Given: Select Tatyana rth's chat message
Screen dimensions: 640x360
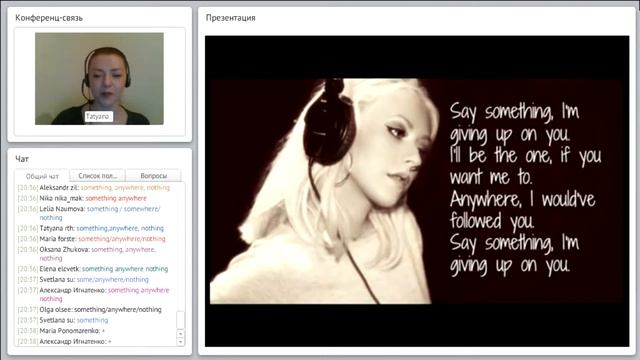Looking at the screenshot, I should (x=91, y=228).
